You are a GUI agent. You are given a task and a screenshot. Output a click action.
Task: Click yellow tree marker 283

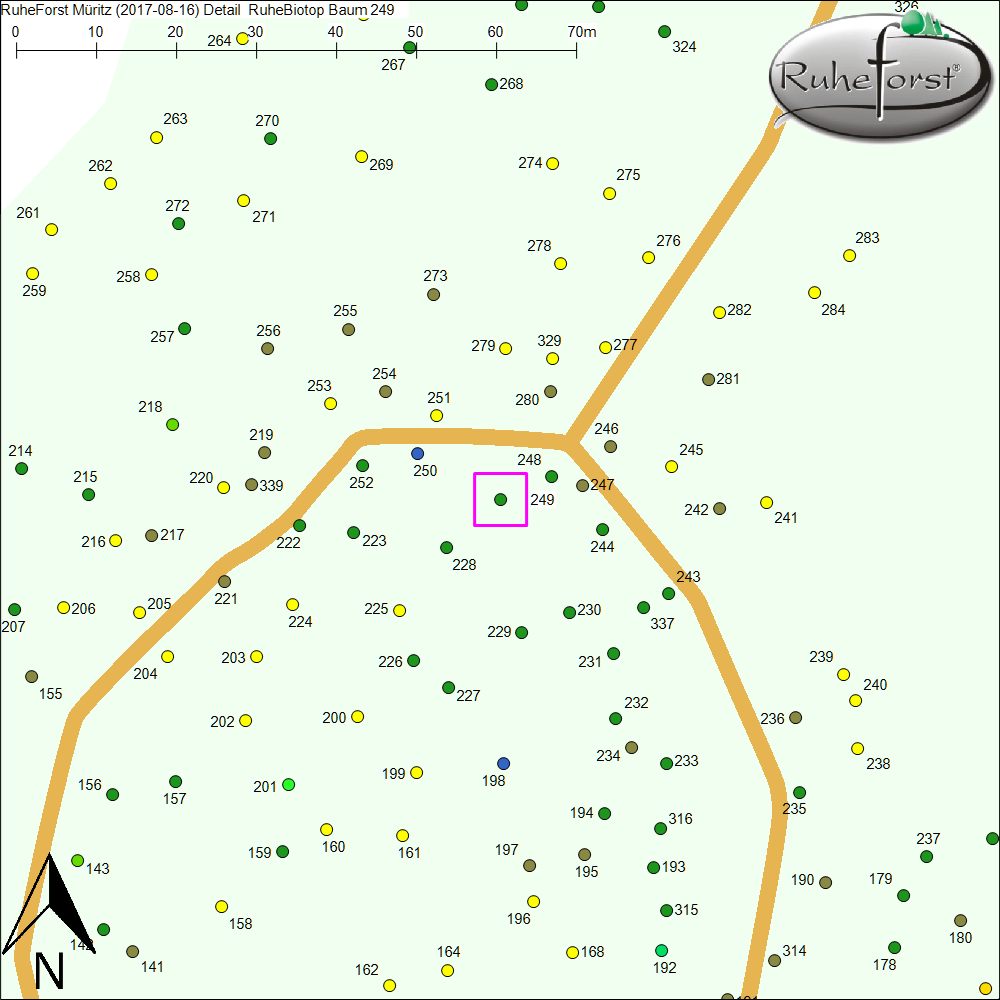pyautogui.click(x=849, y=255)
